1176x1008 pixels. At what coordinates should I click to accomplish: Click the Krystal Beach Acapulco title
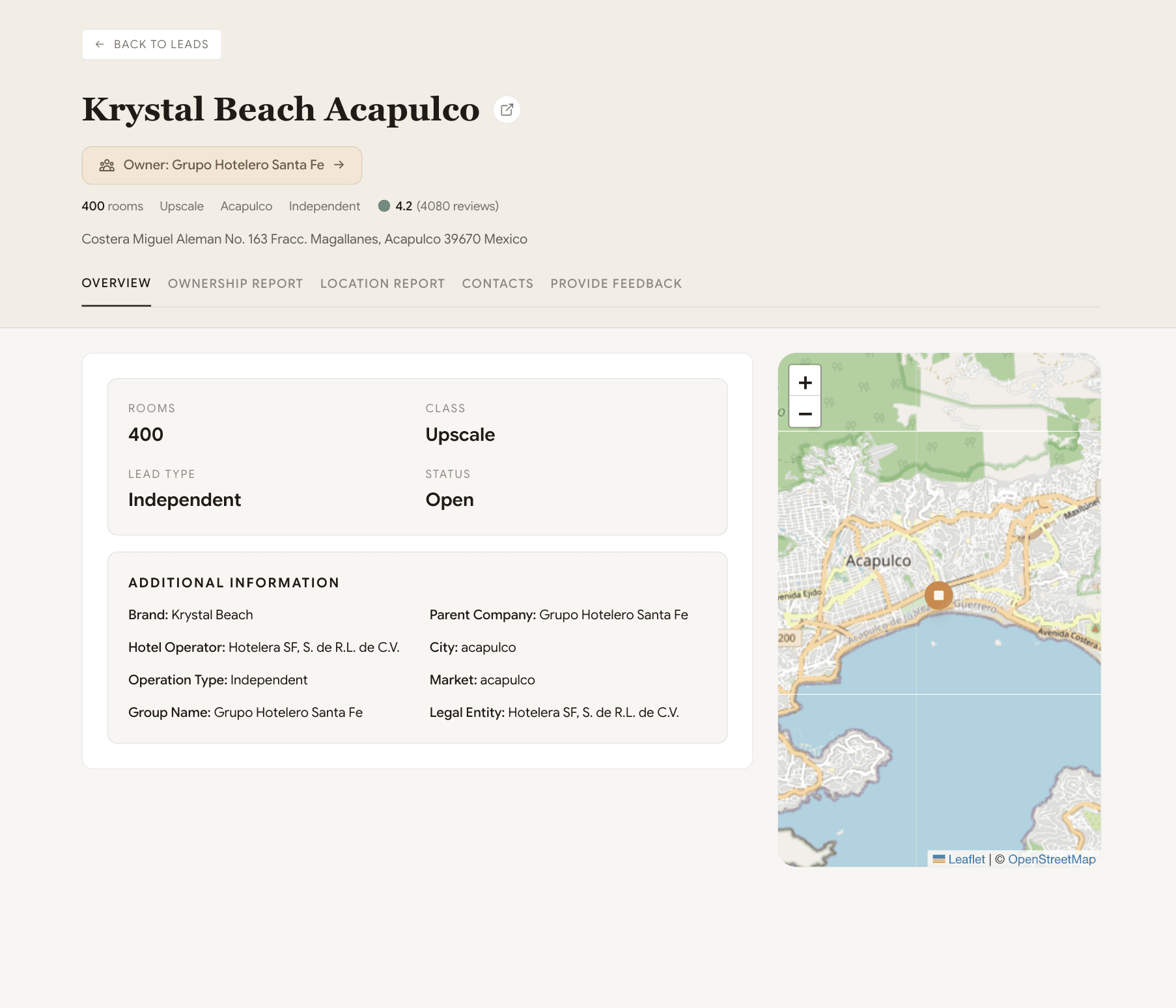click(281, 109)
